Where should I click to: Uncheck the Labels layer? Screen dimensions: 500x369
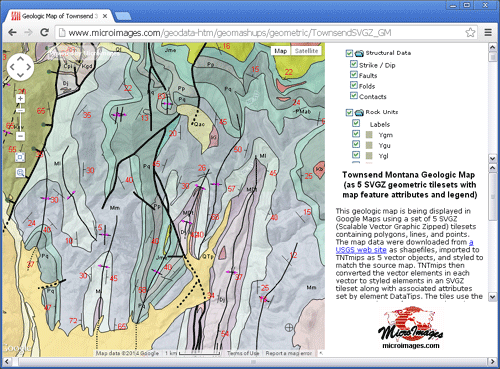click(356, 123)
